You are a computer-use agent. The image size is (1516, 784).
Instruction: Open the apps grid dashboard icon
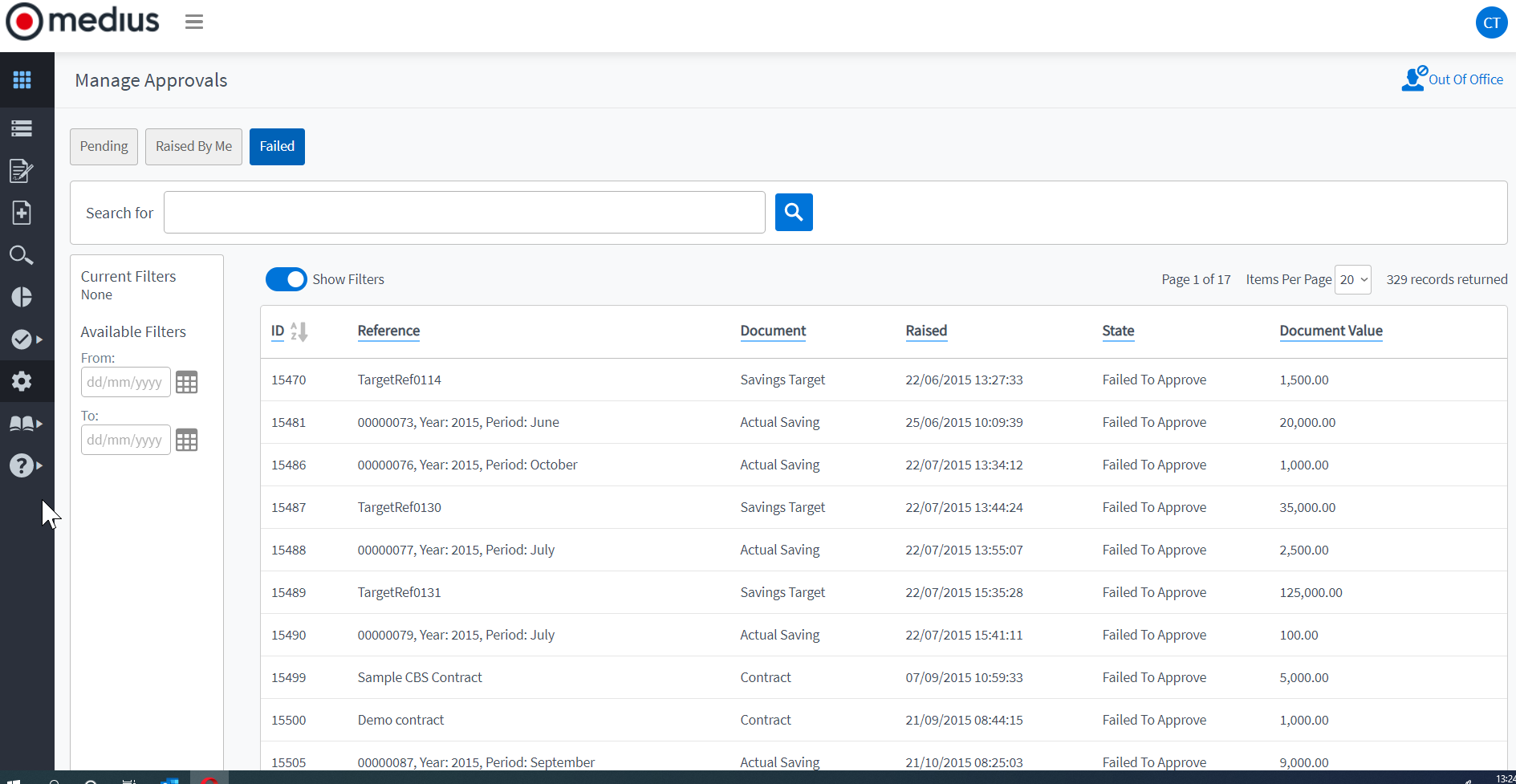click(x=22, y=79)
